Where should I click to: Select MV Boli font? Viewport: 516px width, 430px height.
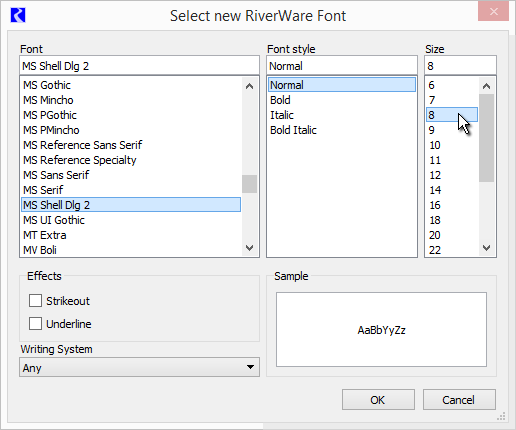[131, 250]
